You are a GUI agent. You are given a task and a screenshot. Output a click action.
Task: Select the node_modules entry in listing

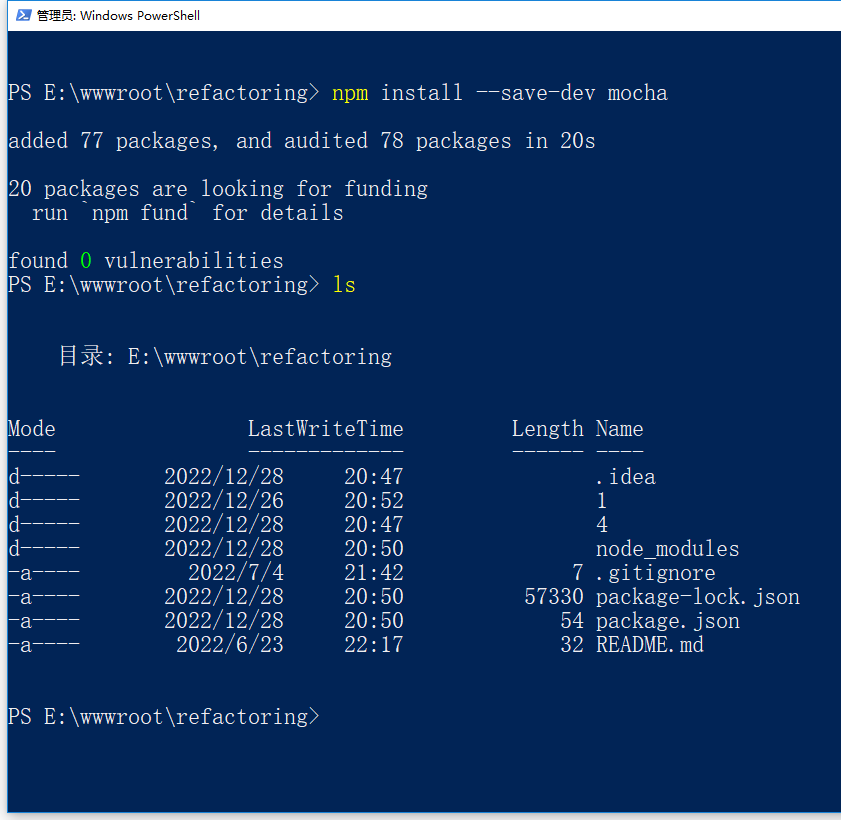[667, 549]
